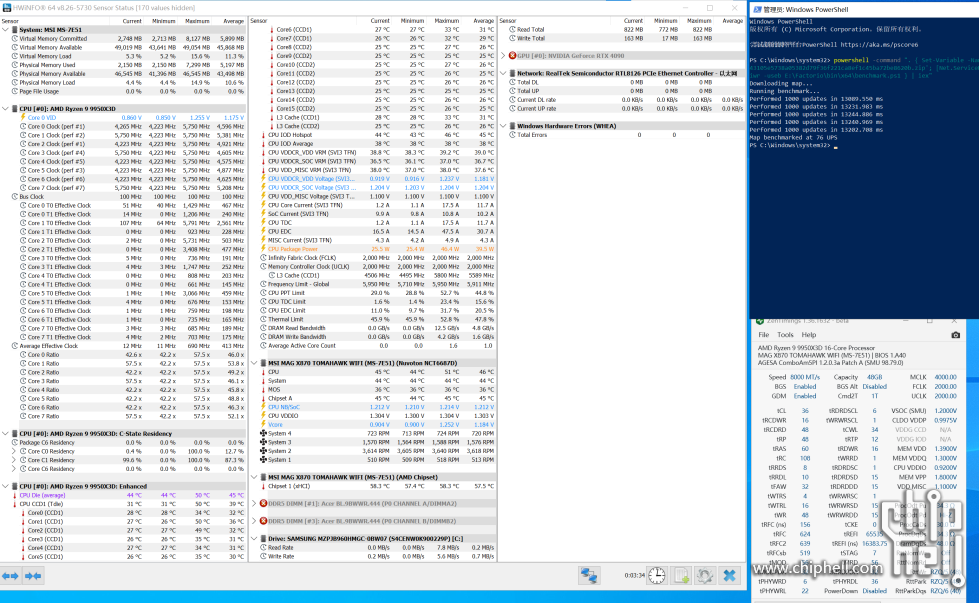Click the red disabled icon on GPU RTX 4090 row
Viewport: 979px width, 603px height.
513,56
